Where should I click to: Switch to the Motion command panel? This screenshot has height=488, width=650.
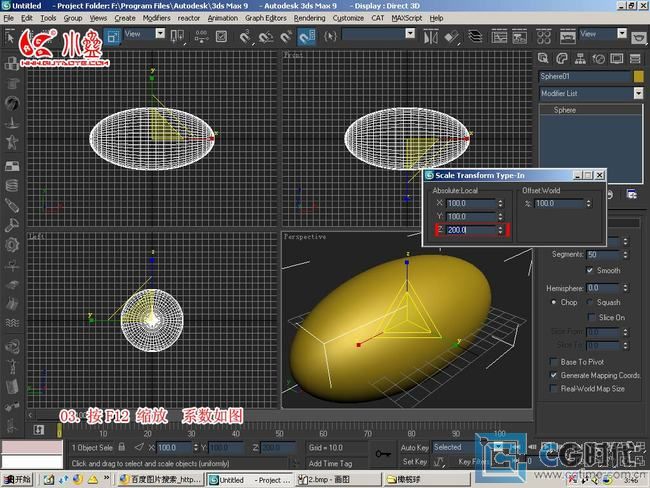[598, 58]
